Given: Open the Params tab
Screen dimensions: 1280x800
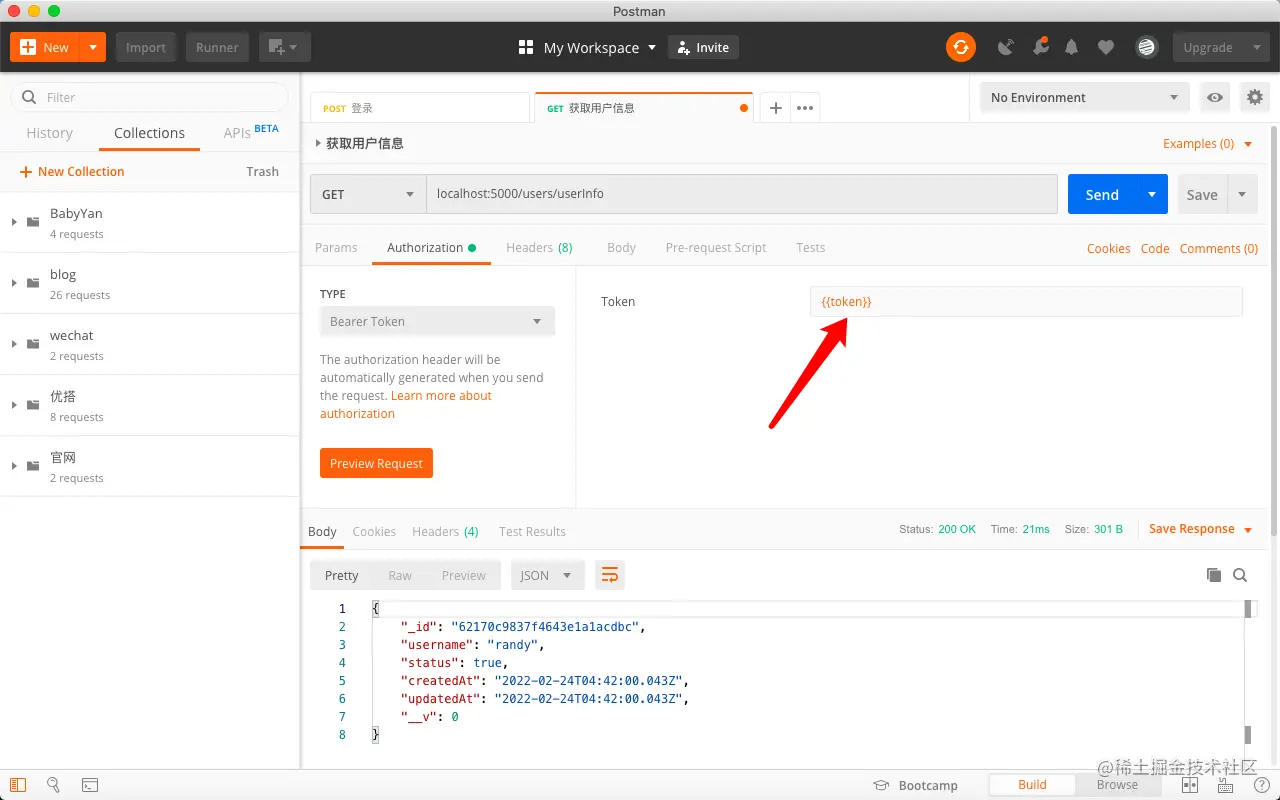Looking at the screenshot, I should (336, 247).
